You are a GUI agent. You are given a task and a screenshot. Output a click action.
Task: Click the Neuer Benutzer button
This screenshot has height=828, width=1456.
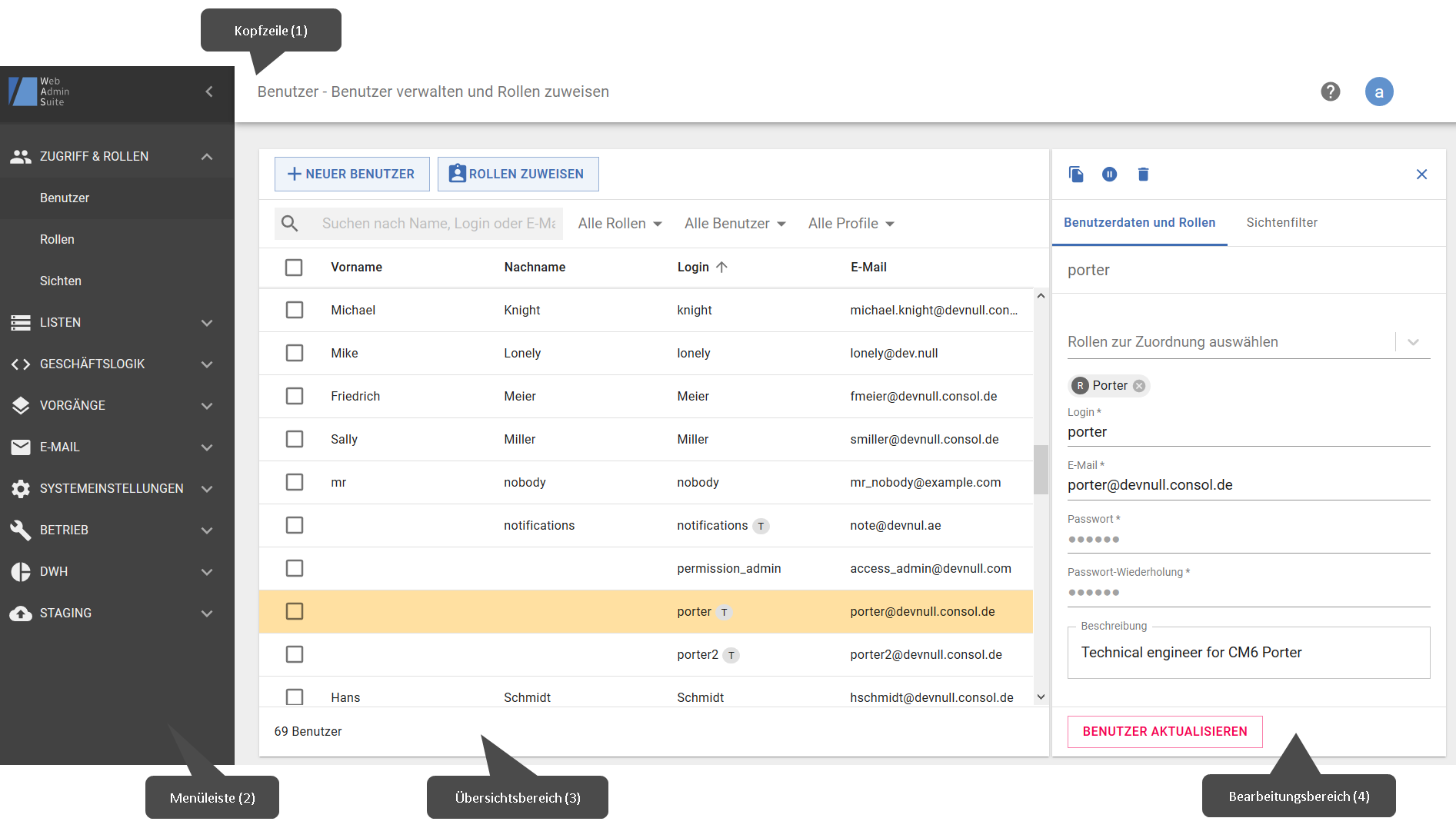click(x=352, y=175)
